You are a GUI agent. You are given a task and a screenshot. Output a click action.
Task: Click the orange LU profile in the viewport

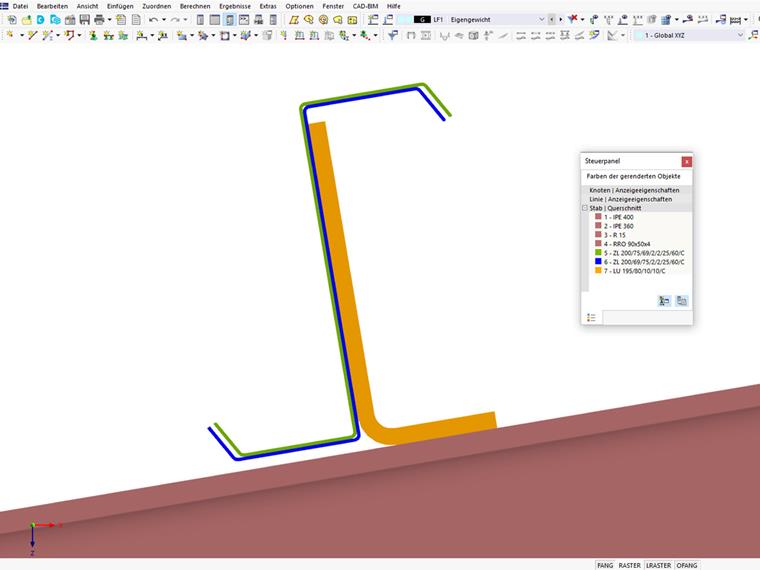342,271
